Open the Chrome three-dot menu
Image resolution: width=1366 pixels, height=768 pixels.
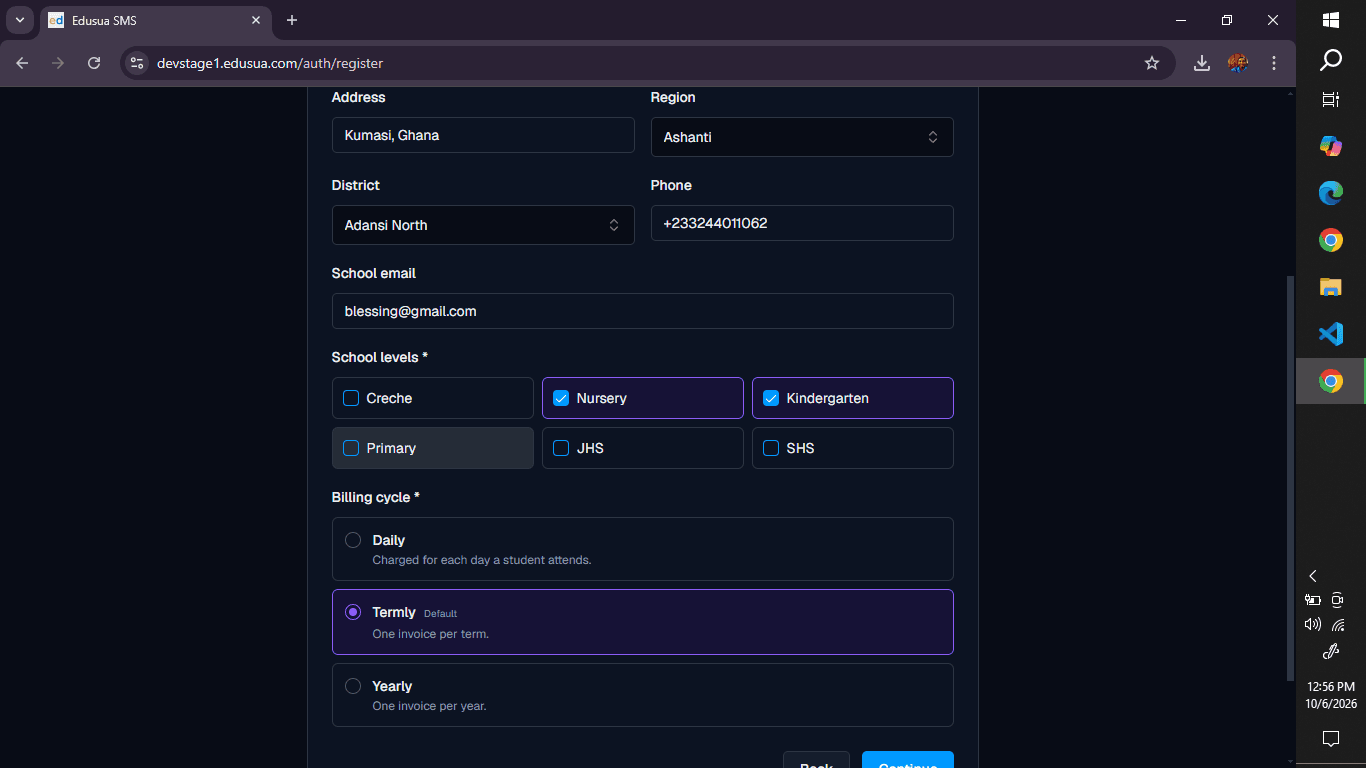pos(1274,63)
